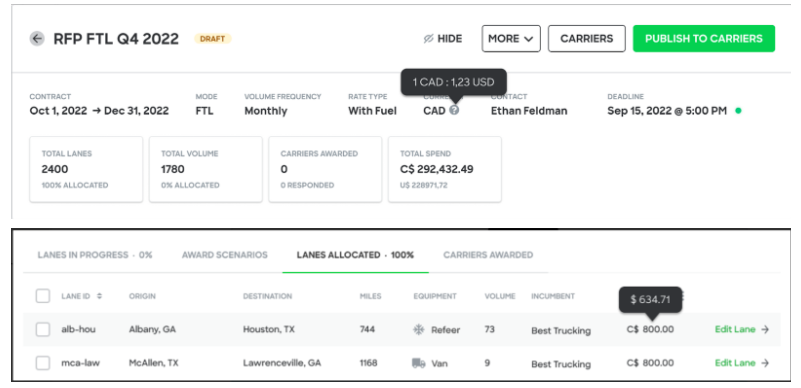Image resolution: width=801 pixels, height=388 pixels.
Task: Click the Equipment column header
Action: (x=435, y=296)
